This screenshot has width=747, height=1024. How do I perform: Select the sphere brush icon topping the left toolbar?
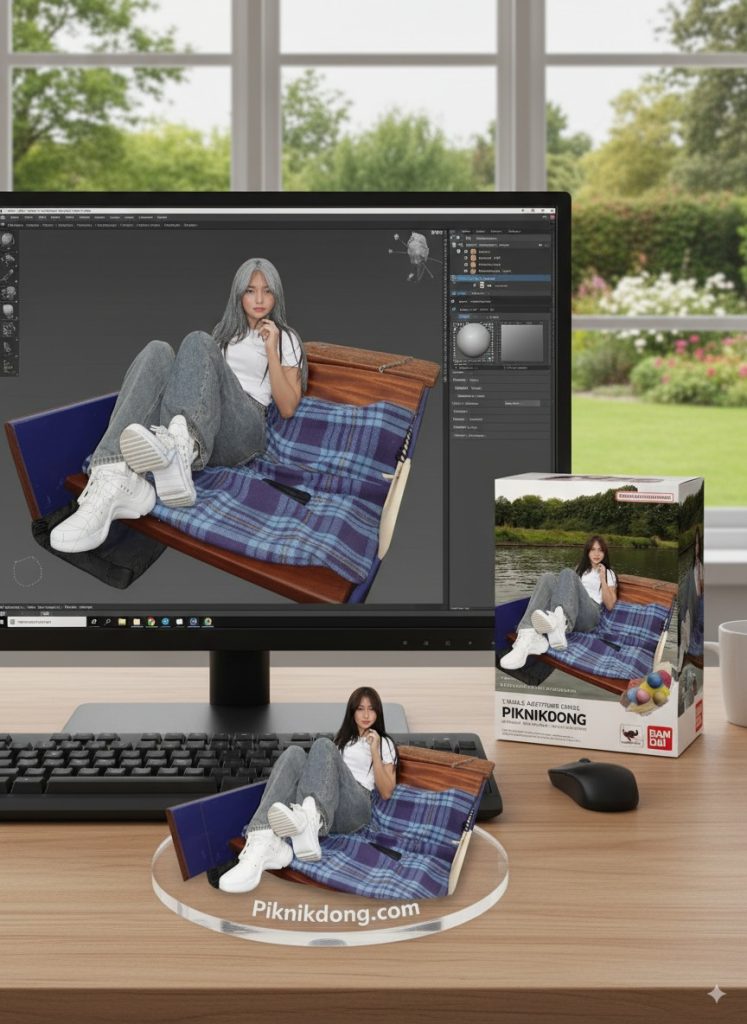click(x=7, y=239)
